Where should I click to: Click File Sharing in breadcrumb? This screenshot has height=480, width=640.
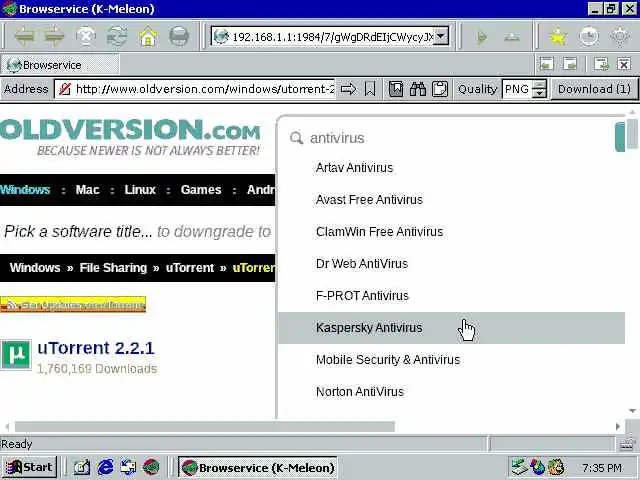[113, 268]
